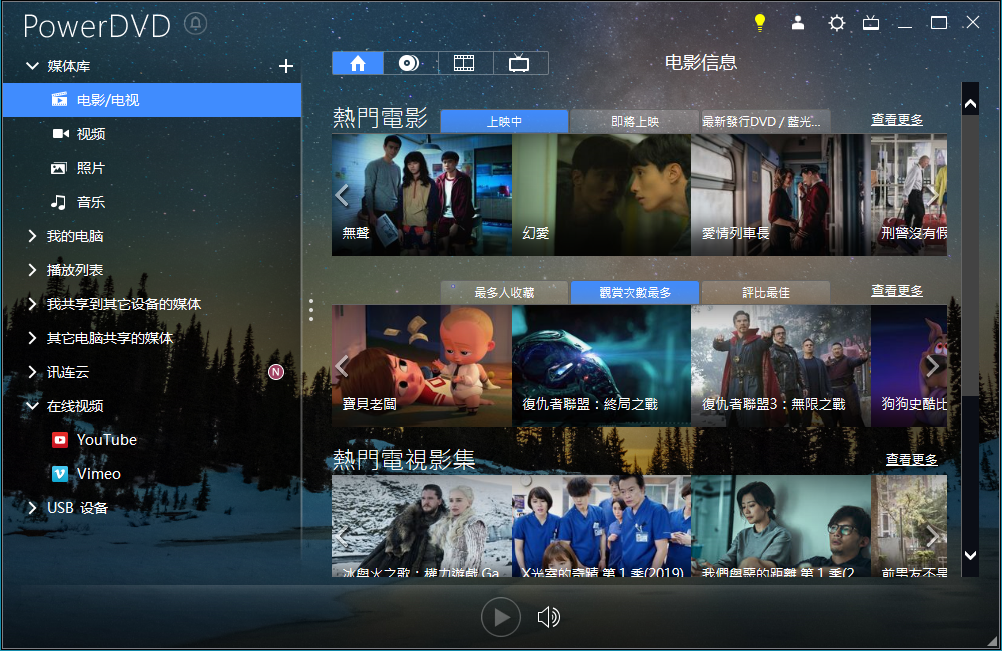Image resolution: width=1002 pixels, height=651 pixels.
Task: Switch to the film strip tab icon
Action: (464, 63)
